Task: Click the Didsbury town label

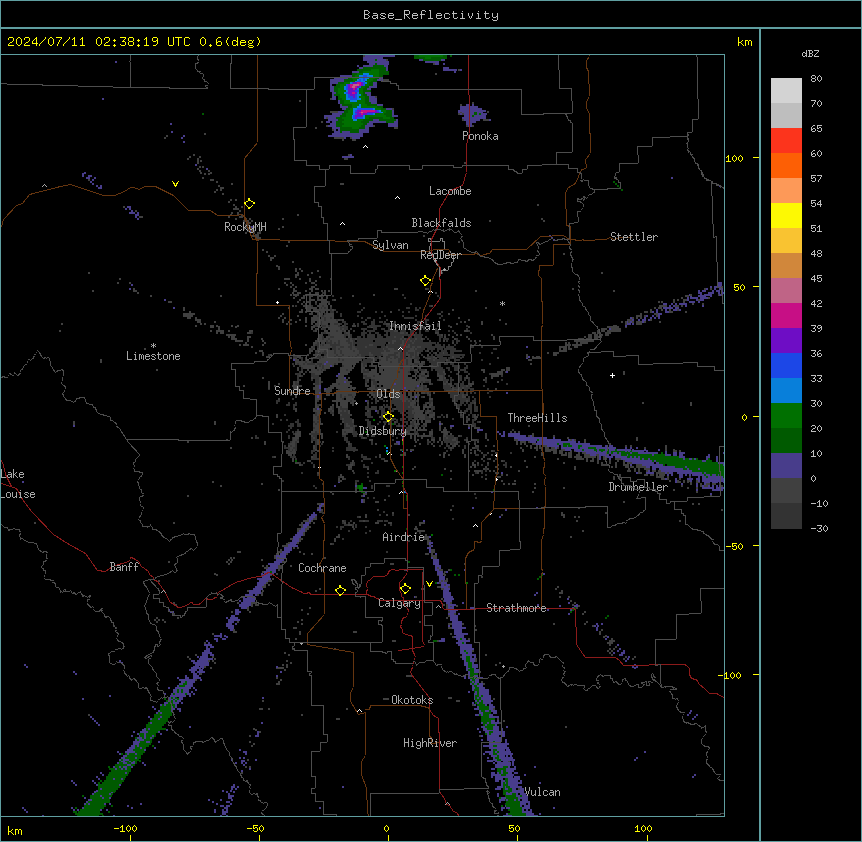Action: pyautogui.click(x=383, y=431)
